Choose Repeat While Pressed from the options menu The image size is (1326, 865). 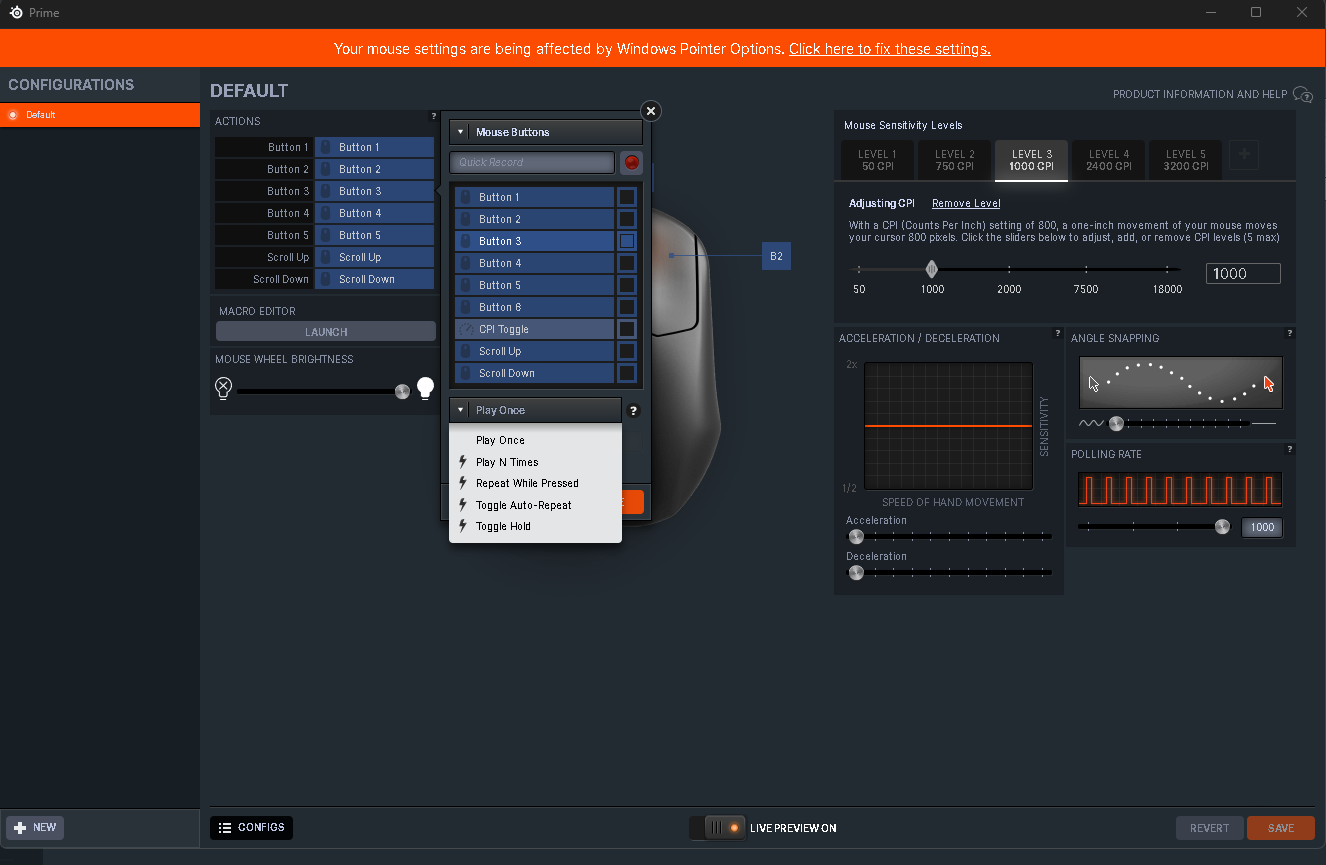tap(536, 483)
